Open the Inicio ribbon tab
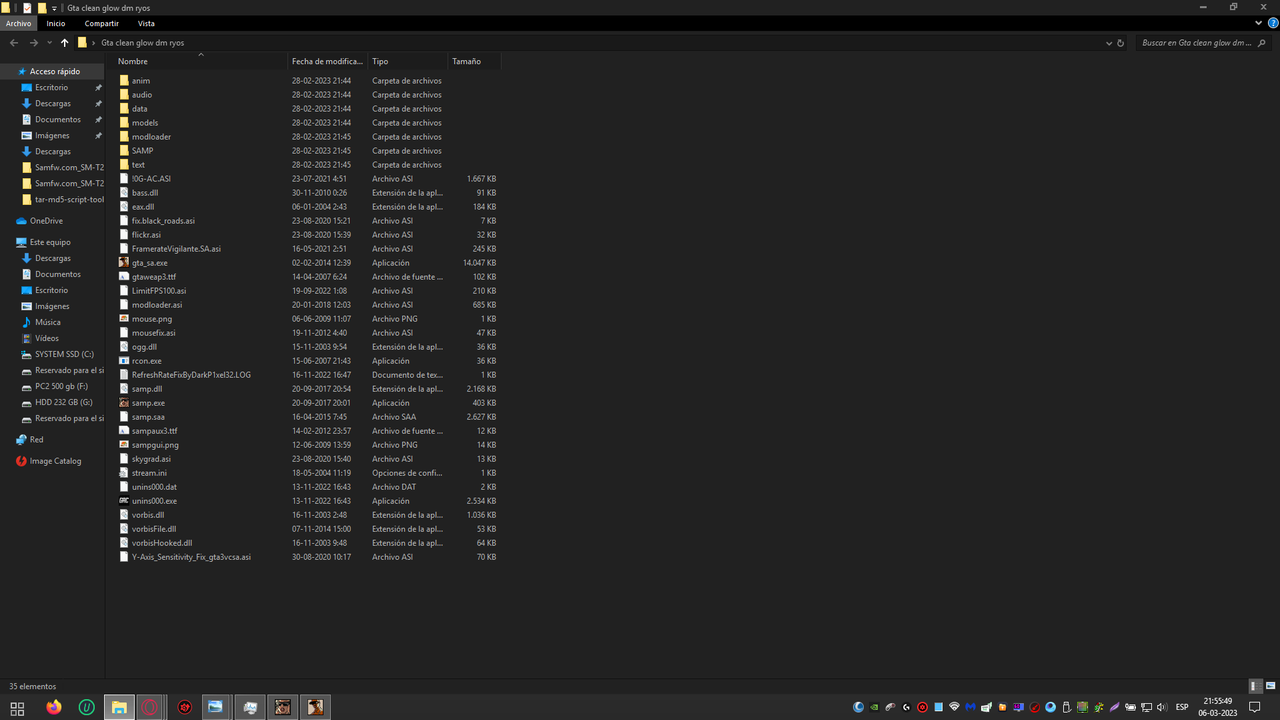The height and width of the screenshot is (720, 1280). [x=56, y=23]
